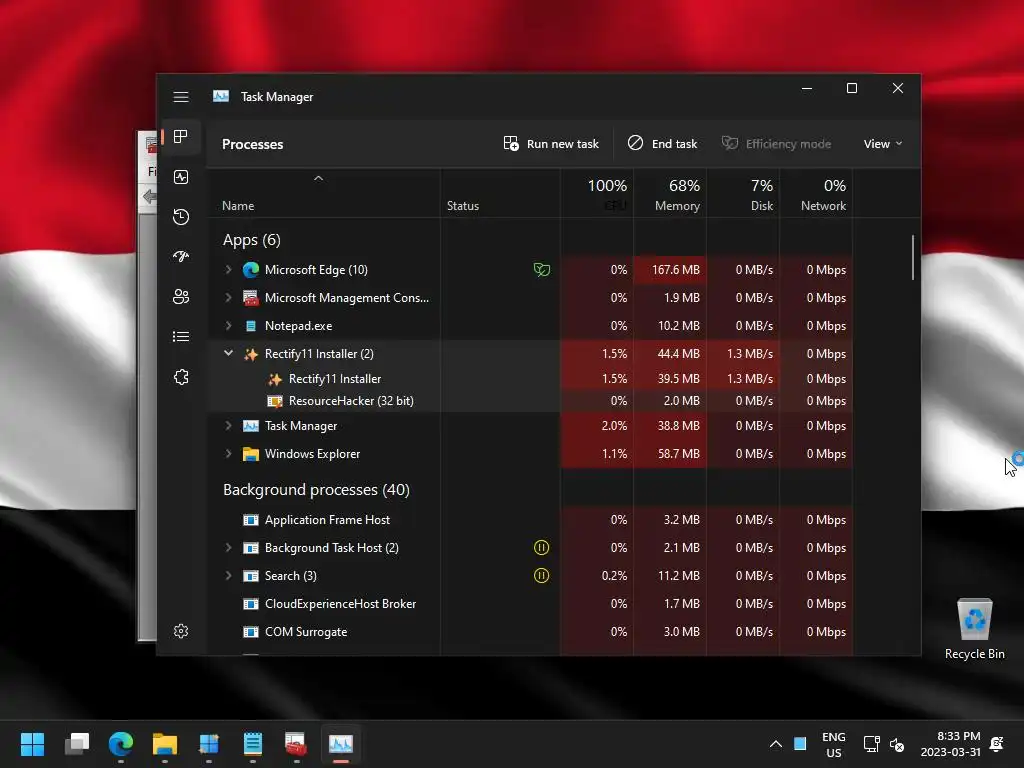Expand the Notepad.exe process
Image resolution: width=1024 pixels, height=768 pixels.
tap(228, 325)
